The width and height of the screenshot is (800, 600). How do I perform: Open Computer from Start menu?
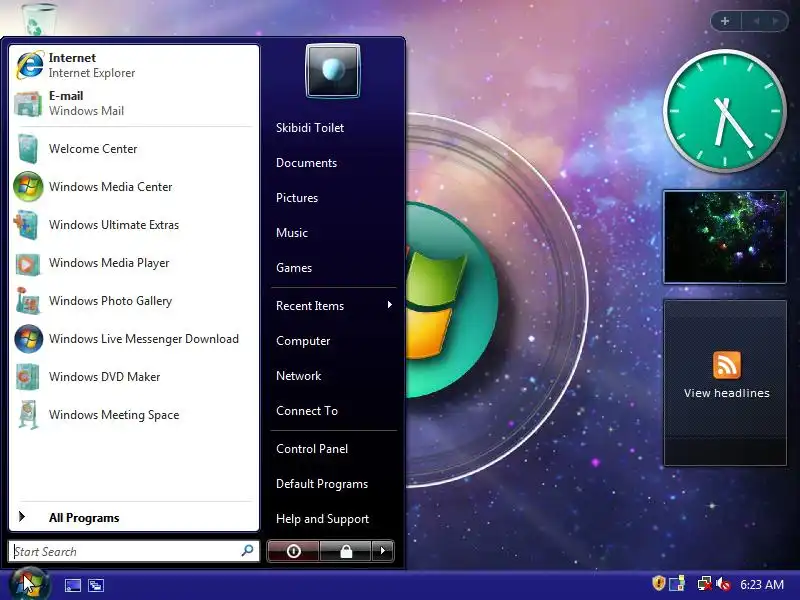click(303, 341)
